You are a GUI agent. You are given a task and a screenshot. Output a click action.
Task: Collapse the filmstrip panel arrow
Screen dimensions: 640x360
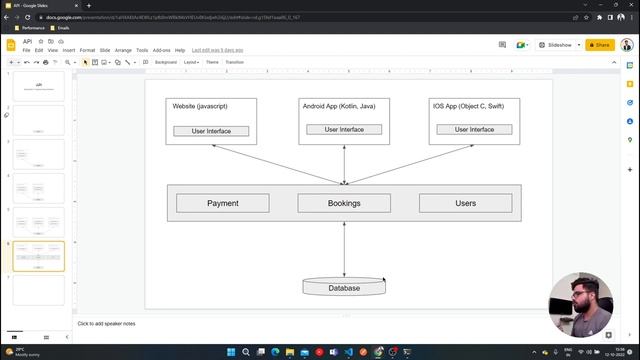coord(67,337)
